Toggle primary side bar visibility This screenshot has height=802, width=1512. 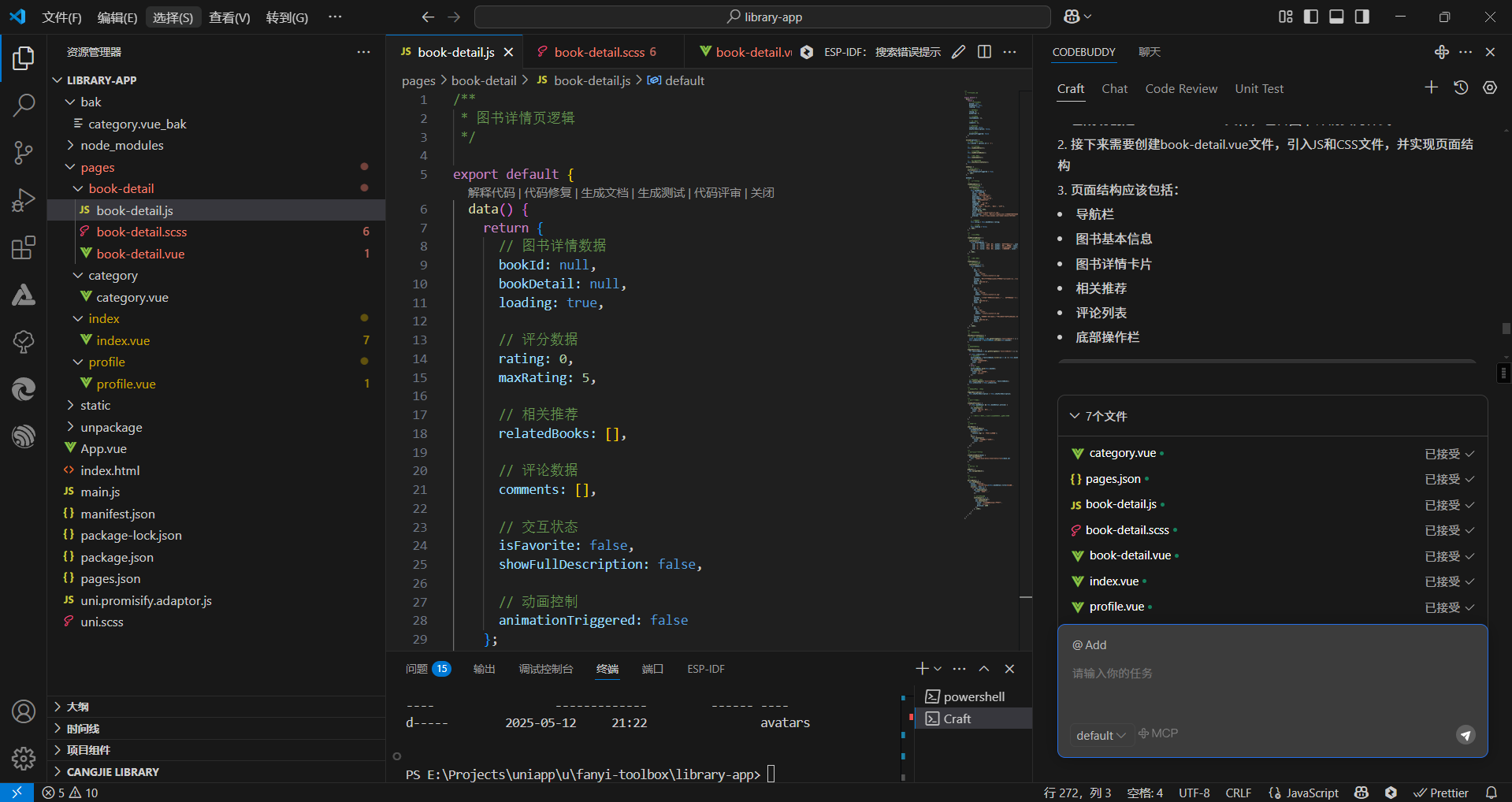1311,17
